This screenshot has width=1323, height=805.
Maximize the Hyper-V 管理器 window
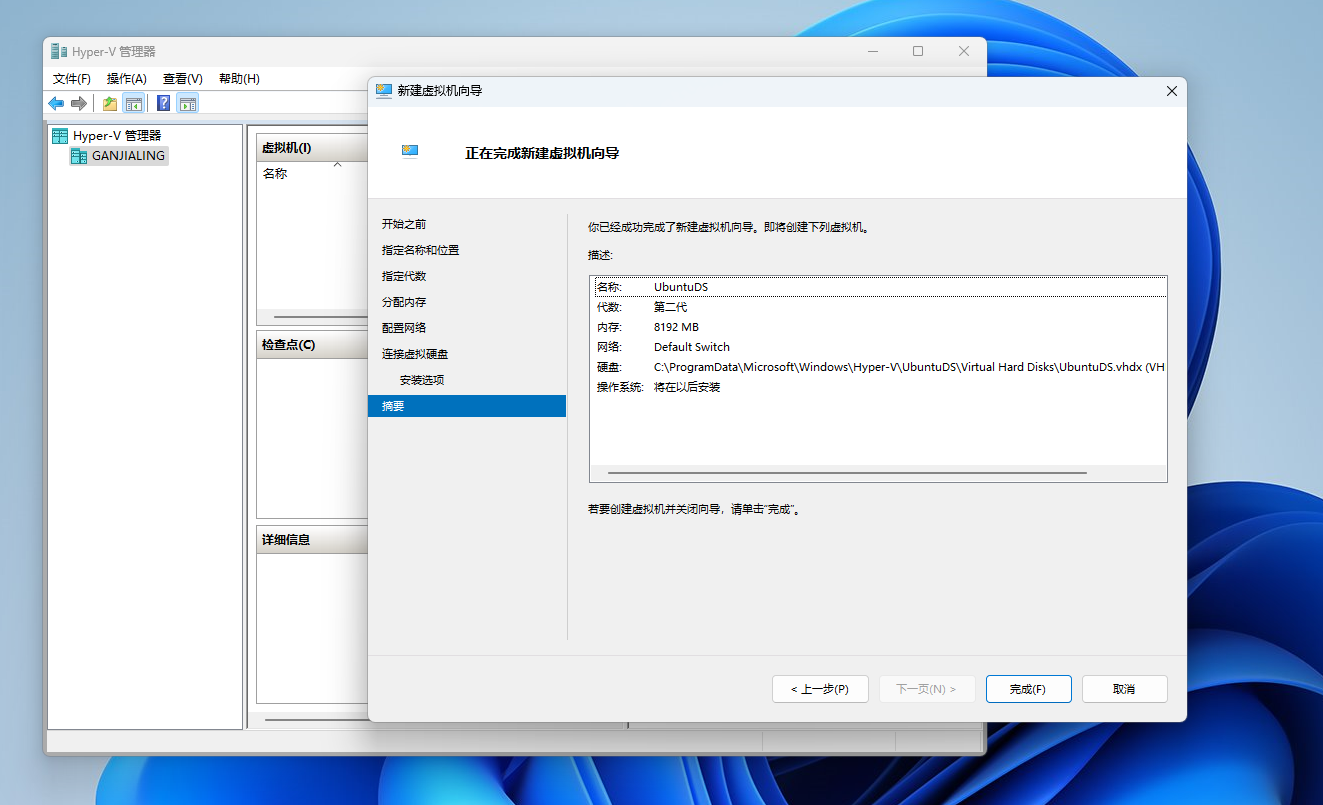click(x=918, y=51)
